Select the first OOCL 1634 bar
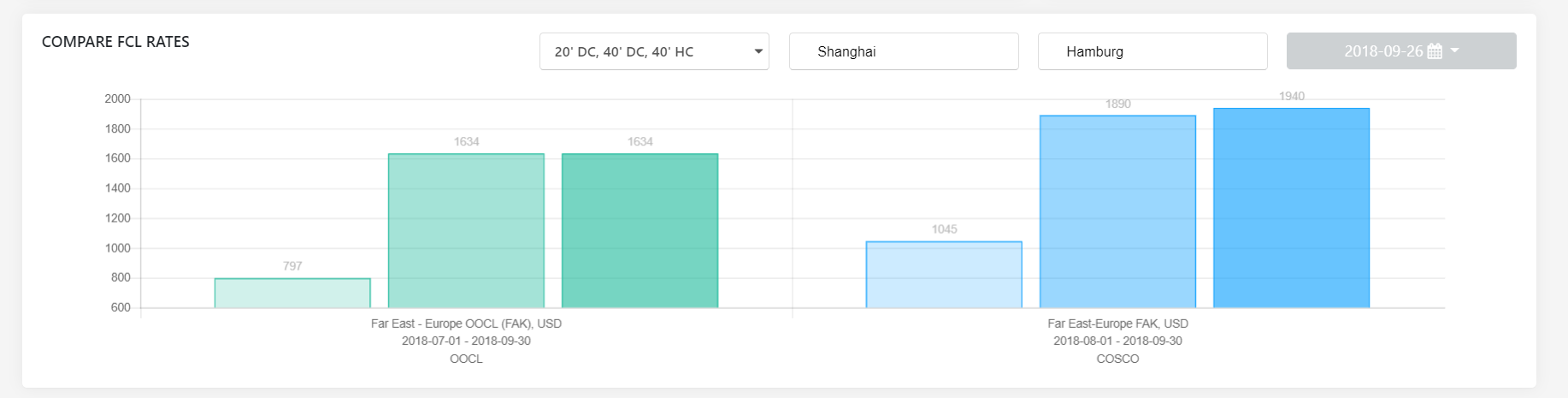The height and width of the screenshot is (398, 1568). 466,230
